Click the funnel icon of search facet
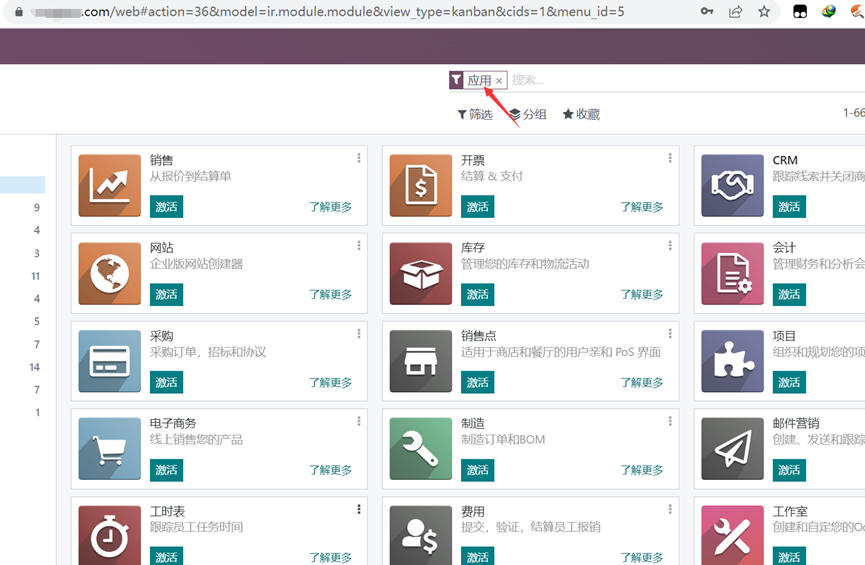This screenshot has height=565, width=865. (x=456, y=80)
